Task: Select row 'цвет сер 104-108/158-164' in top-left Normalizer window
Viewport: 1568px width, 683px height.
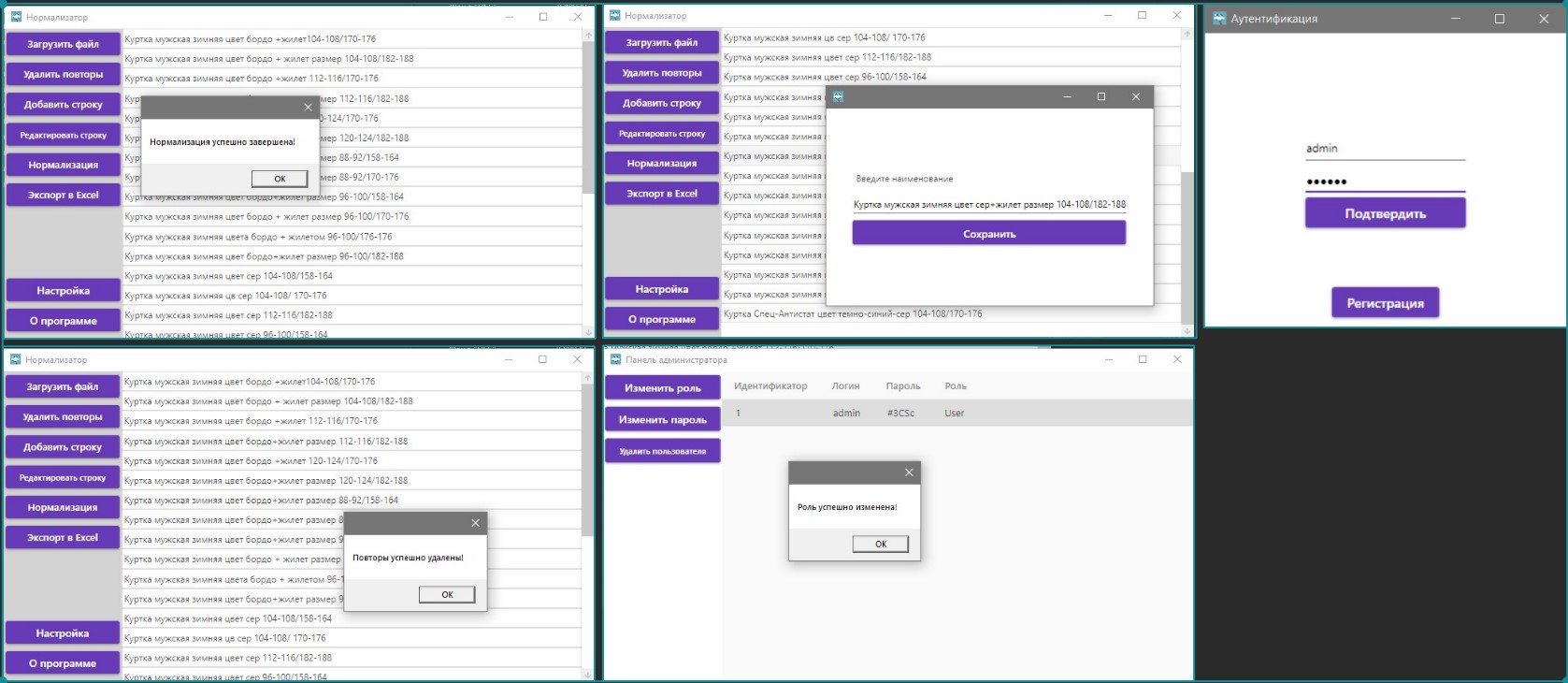Action: 352,276
